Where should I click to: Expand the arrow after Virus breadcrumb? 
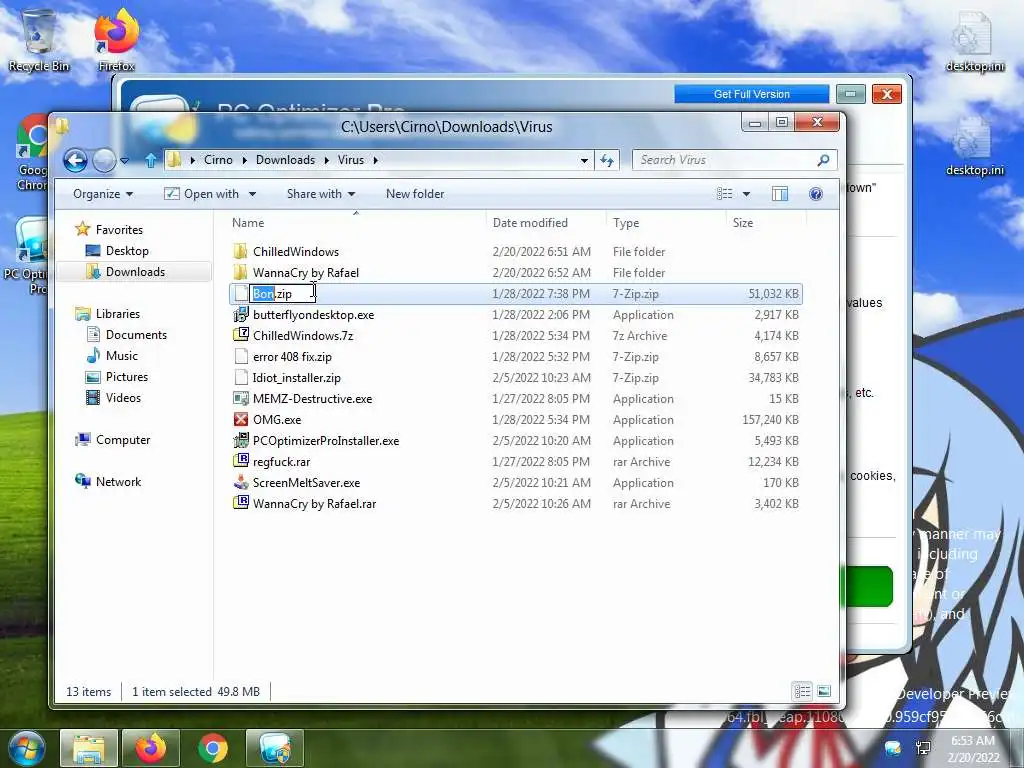pos(376,161)
